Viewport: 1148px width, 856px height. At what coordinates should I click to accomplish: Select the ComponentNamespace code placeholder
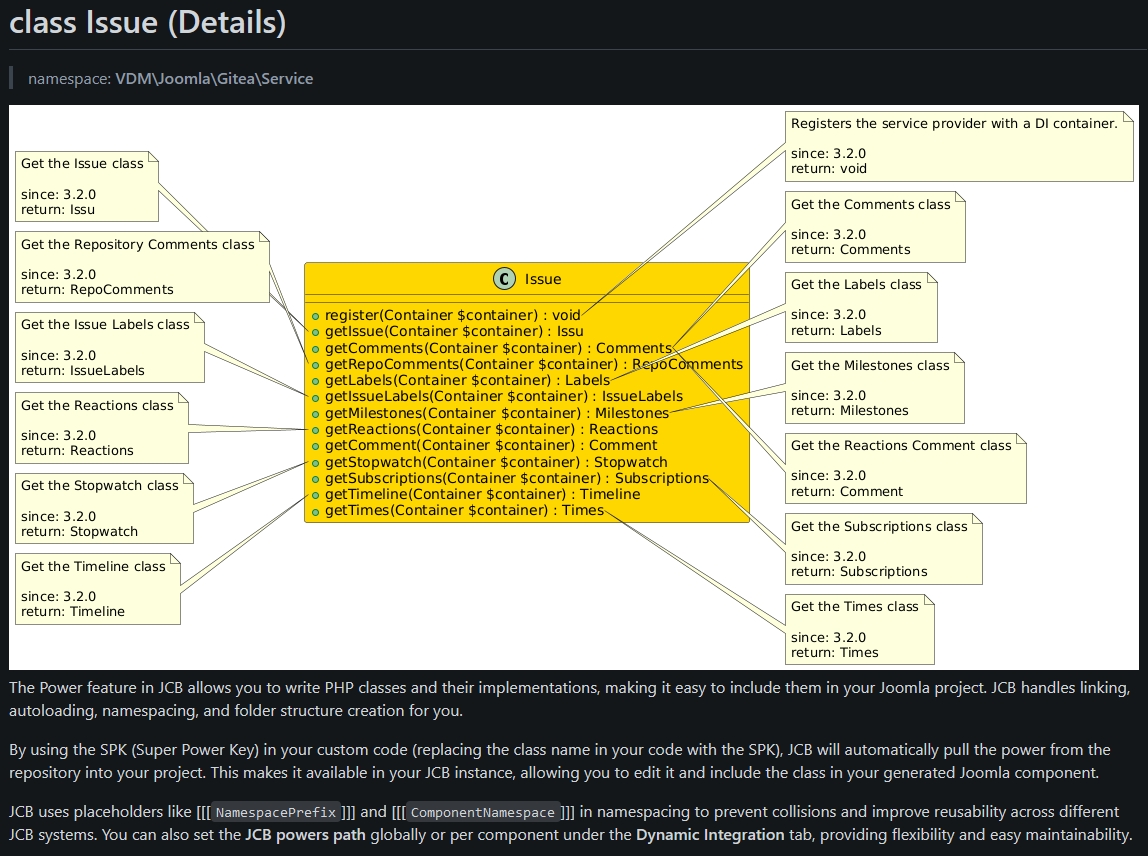pyautogui.click(x=482, y=812)
